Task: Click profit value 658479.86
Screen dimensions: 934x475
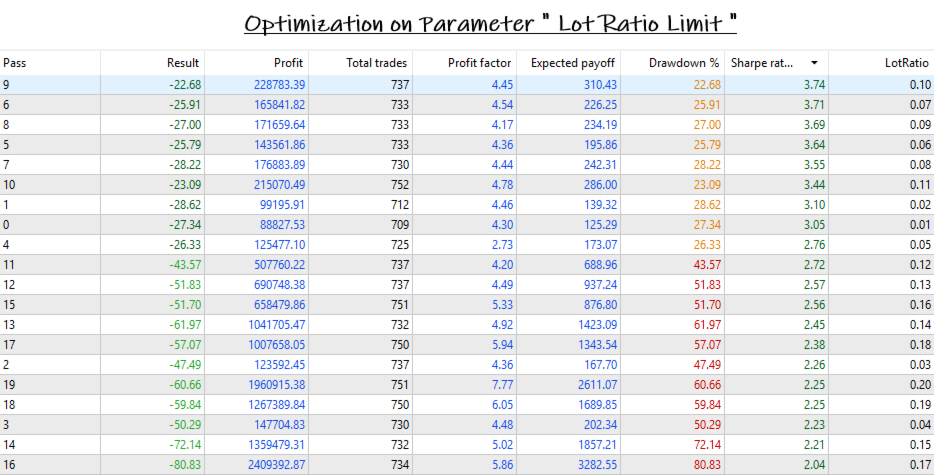Action: pyautogui.click(x=279, y=305)
